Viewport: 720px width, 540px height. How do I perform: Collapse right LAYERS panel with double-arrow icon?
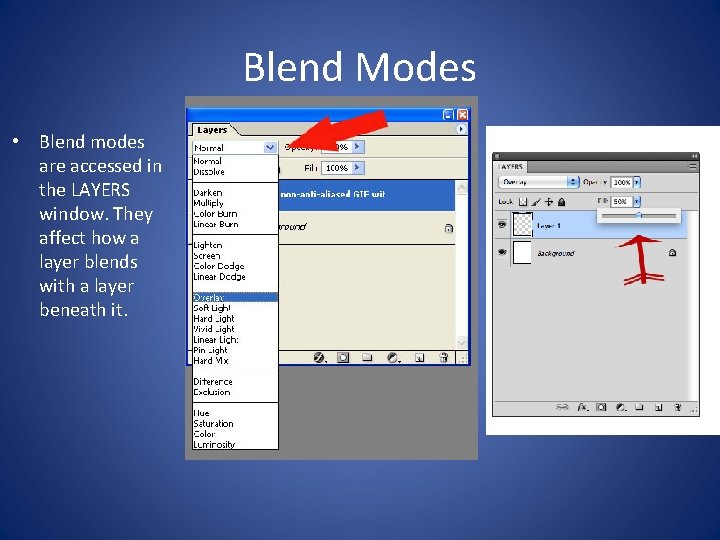pyautogui.click(x=694, y=156)
